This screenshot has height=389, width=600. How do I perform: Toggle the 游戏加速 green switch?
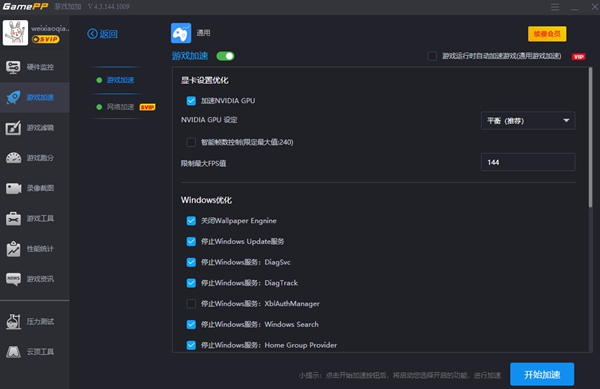click(225, 56)
